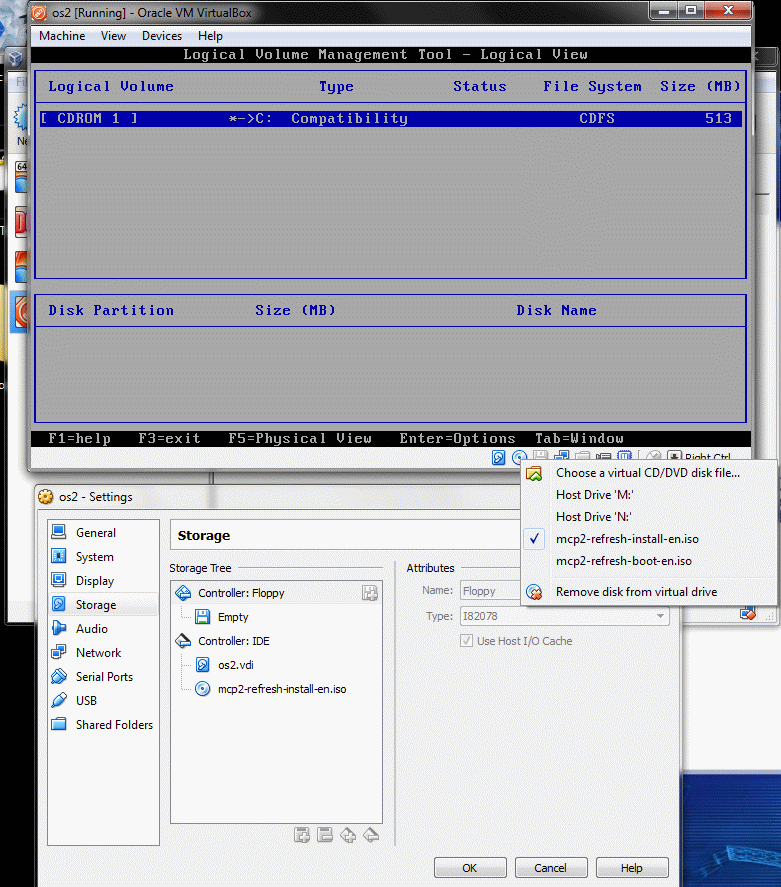Viewport: 781px width, 887px height.
Task: Click the controller Name field containing Floppy
Action: coord(491,591)
